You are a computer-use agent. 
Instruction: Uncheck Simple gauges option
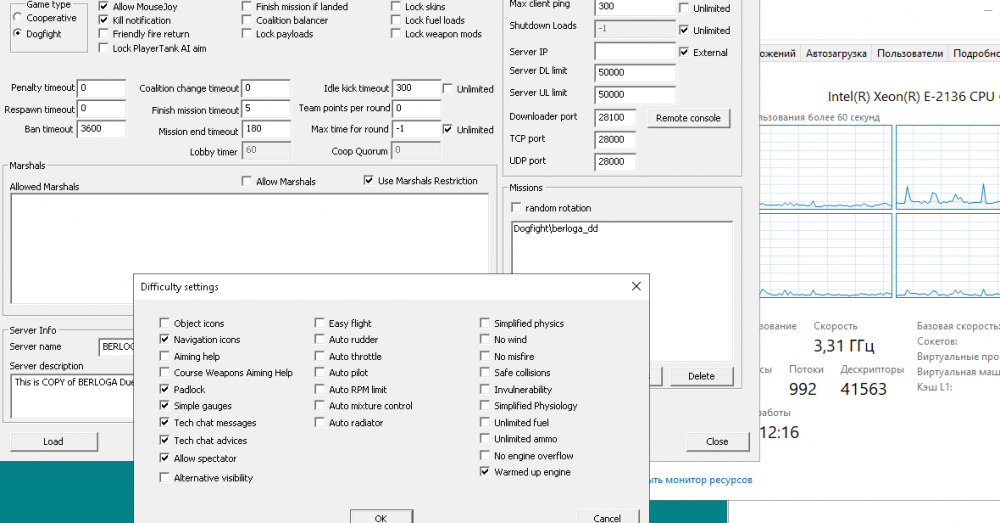165,405
